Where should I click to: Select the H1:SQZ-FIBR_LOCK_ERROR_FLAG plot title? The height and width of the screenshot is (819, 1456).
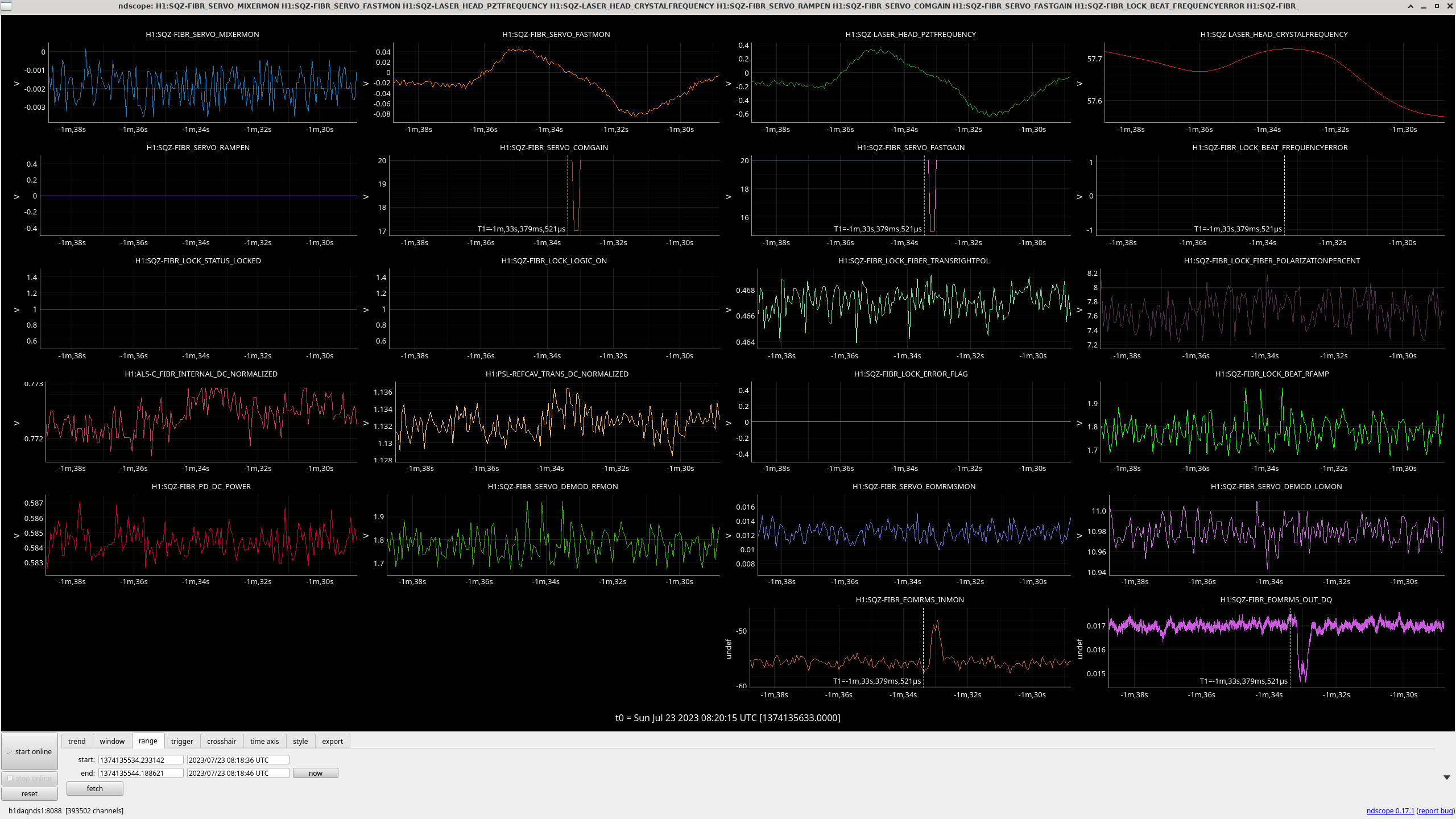(911, 374)
